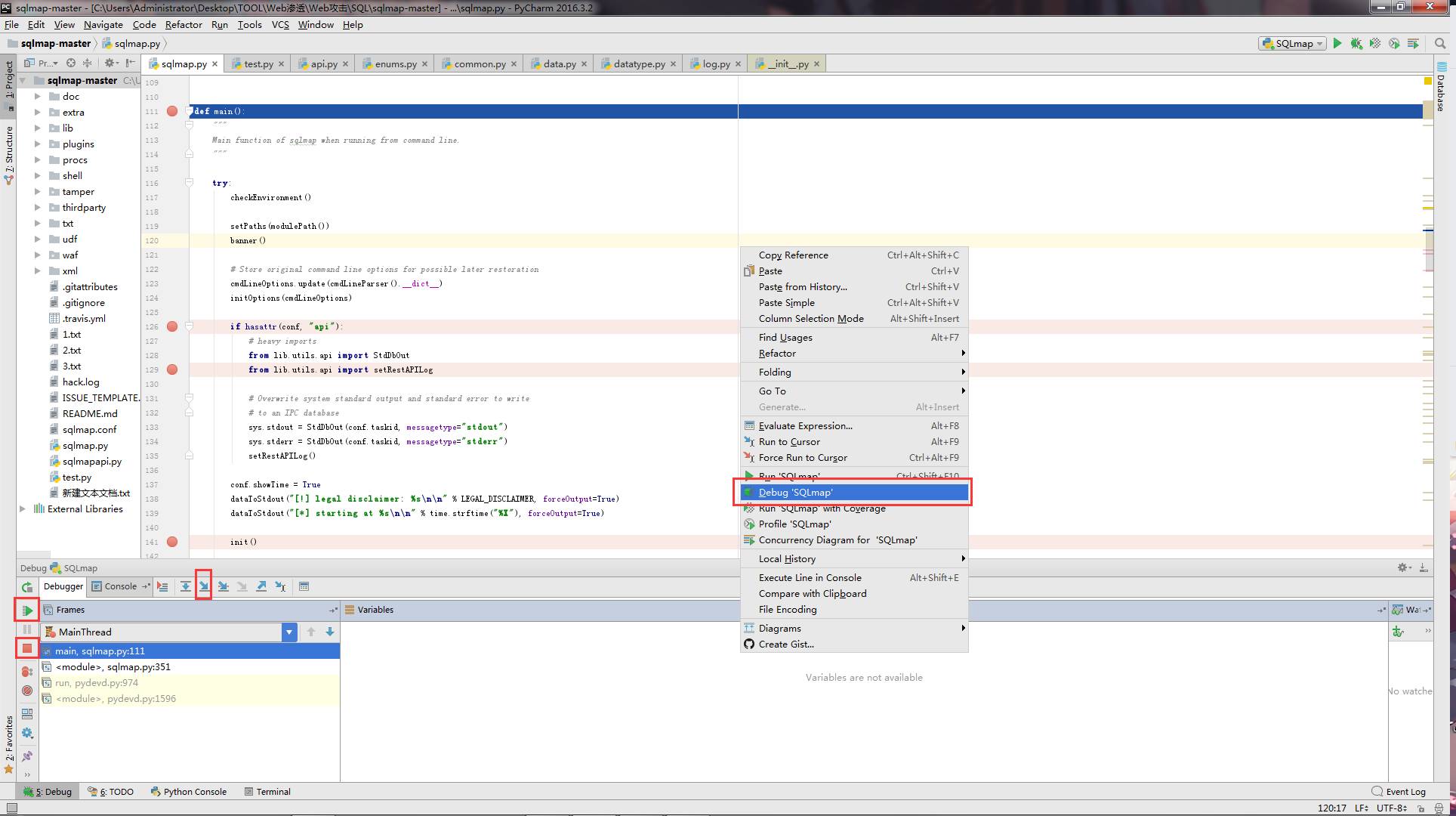
Task: Open Search Everywhere magnifier
Action: pos(1440,44)
